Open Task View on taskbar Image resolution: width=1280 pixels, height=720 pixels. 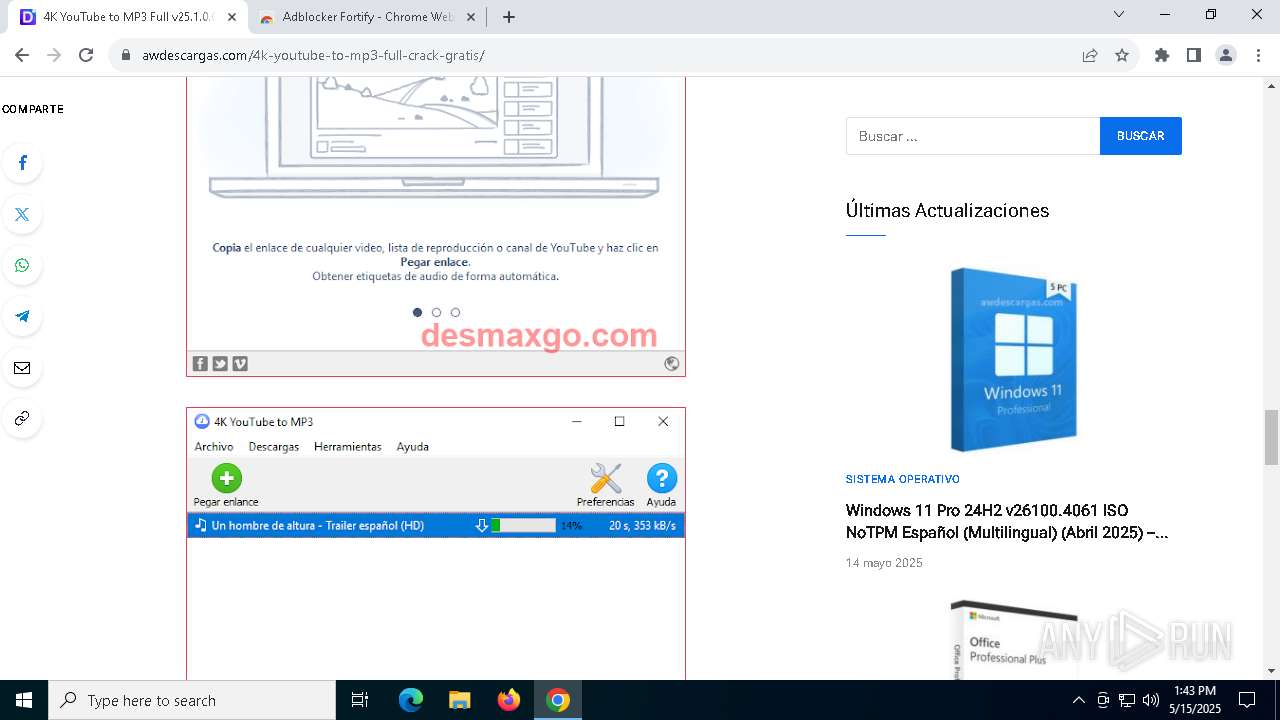360,700
